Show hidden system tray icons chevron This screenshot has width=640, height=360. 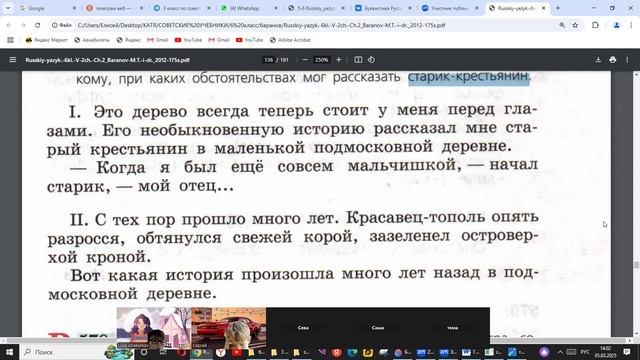560,352
